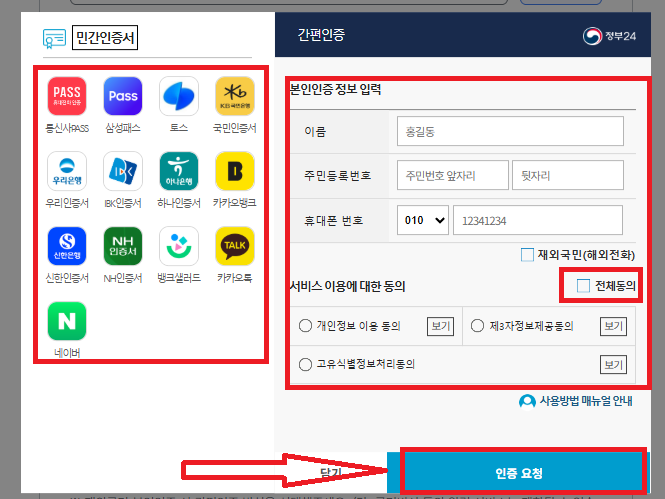Choose the 삼성패스 authentication icon
Screen dimensions: 665x499
pyautogui.click(x=123, y=96)
